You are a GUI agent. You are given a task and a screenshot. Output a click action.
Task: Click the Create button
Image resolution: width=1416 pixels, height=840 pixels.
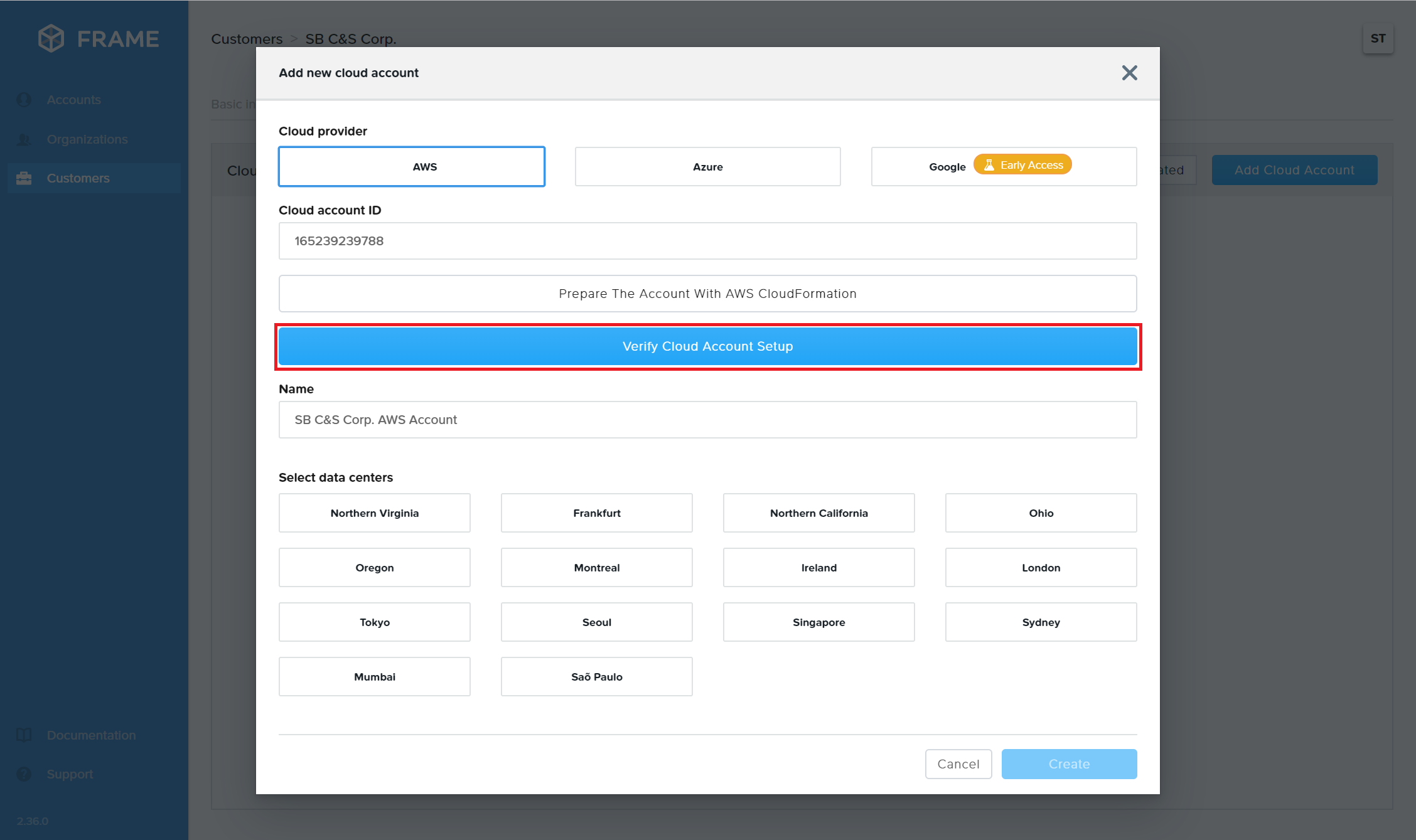(x=1070, y=764)
